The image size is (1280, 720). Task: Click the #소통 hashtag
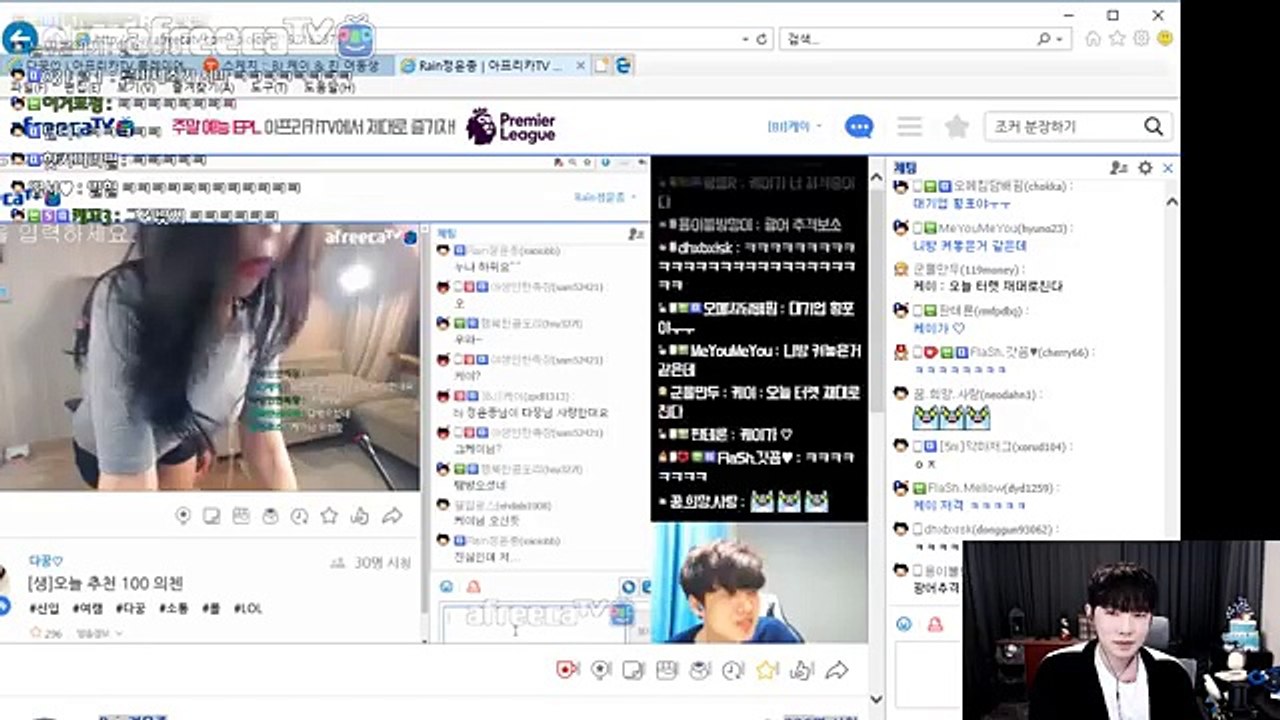(x=173, y=608)
